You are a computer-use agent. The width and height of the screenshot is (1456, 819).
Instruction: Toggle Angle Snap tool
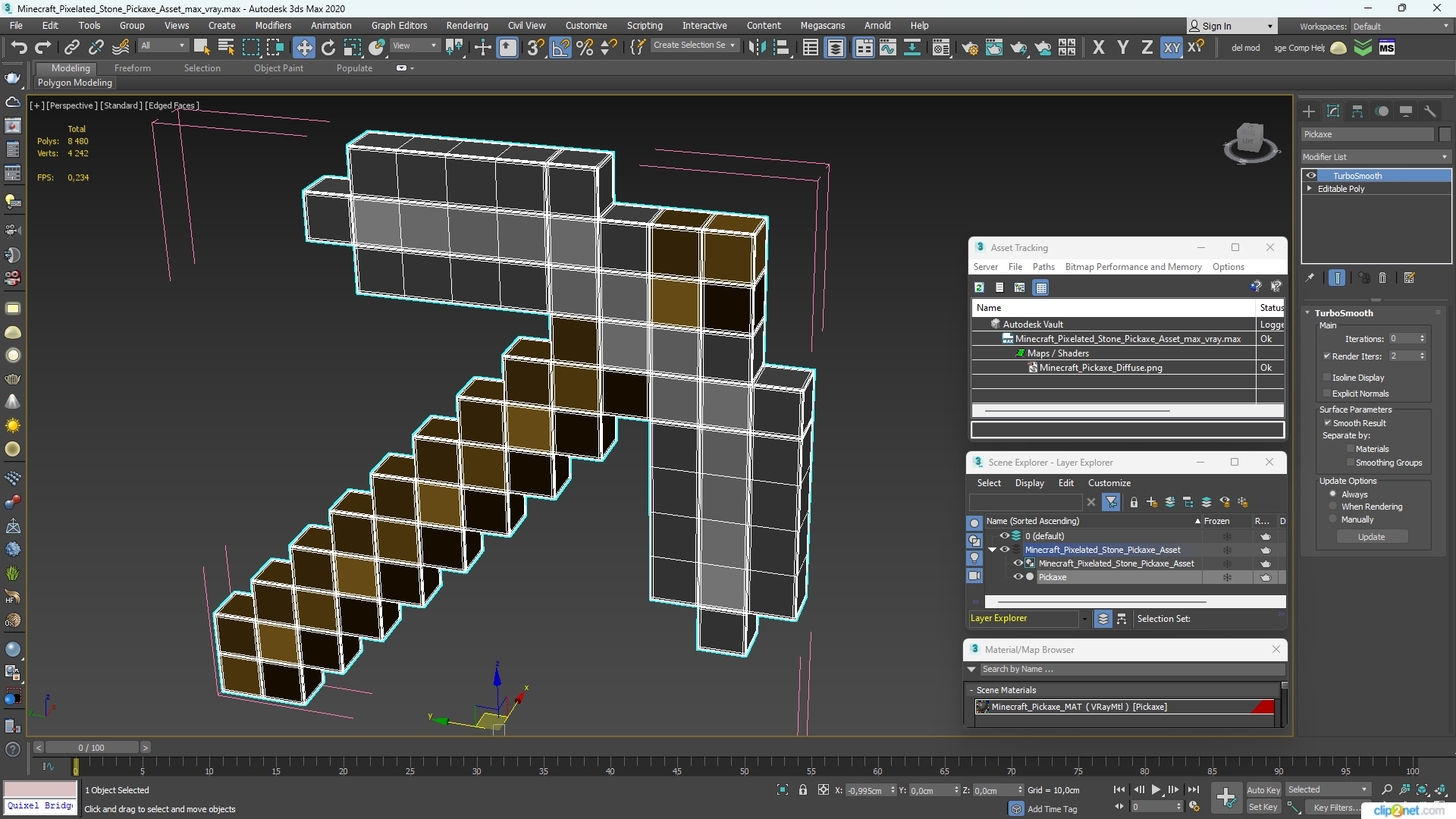click(x=560, y=48)
